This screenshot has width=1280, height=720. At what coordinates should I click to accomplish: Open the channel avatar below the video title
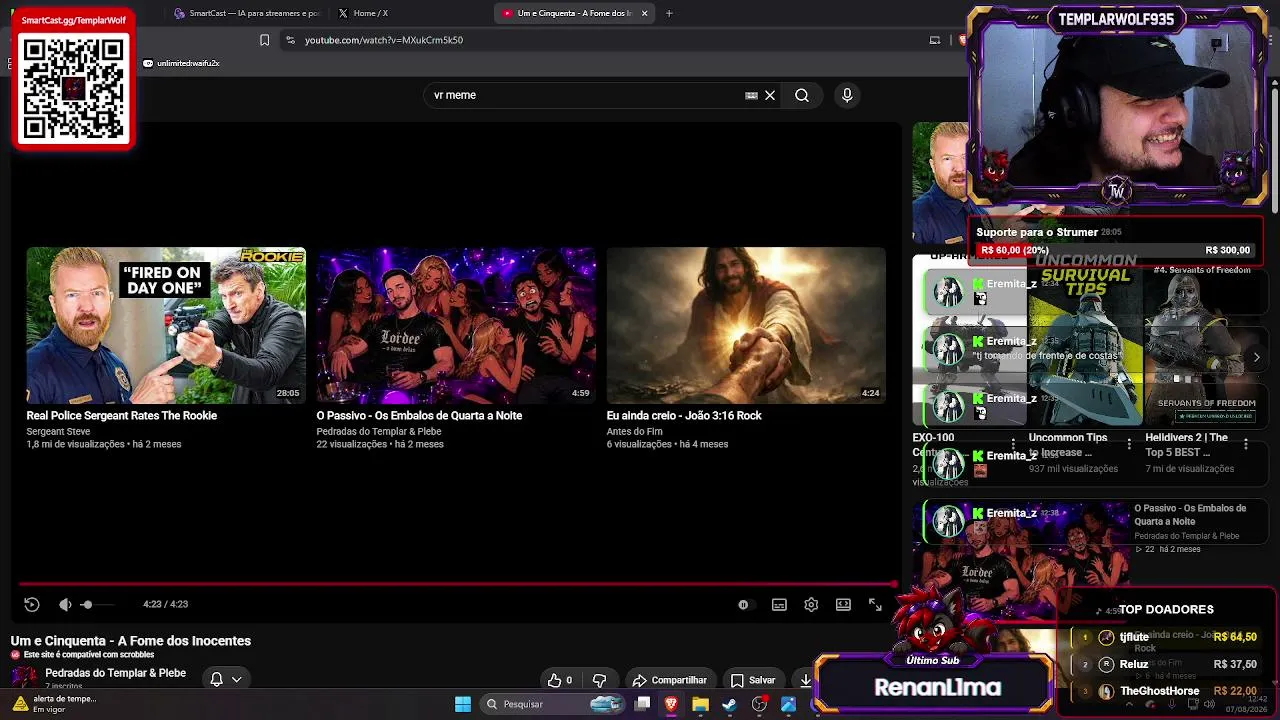(23, 676)
